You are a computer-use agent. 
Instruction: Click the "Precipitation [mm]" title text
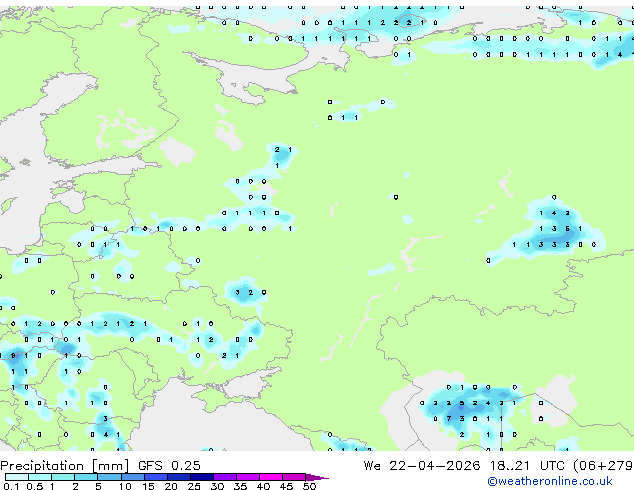tap(65, 466)
